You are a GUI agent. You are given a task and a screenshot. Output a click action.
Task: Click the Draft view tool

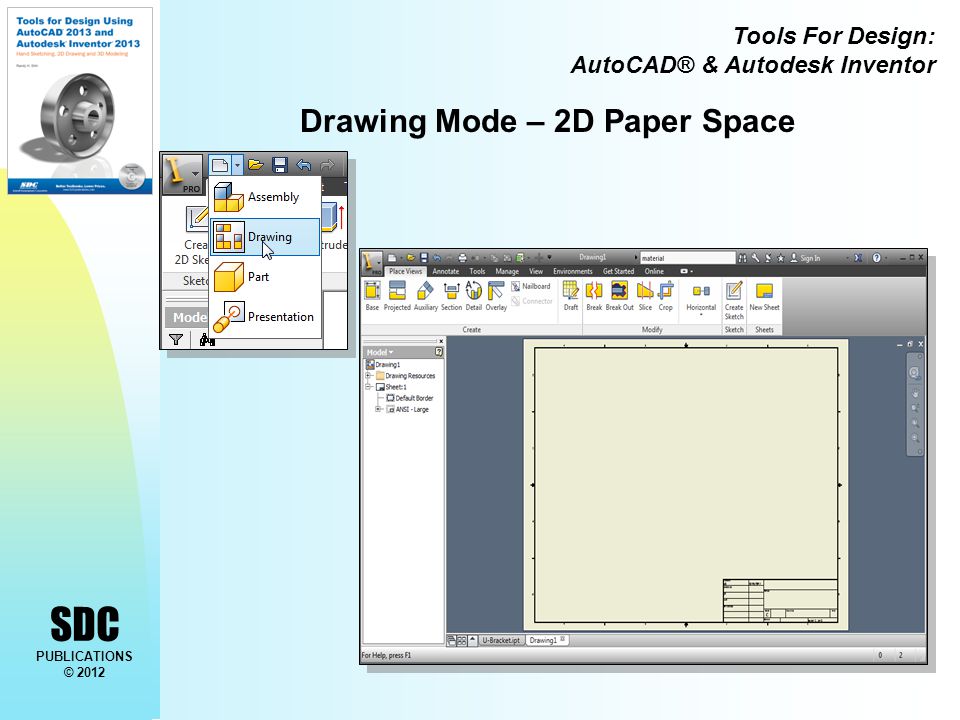click(571, 296)
